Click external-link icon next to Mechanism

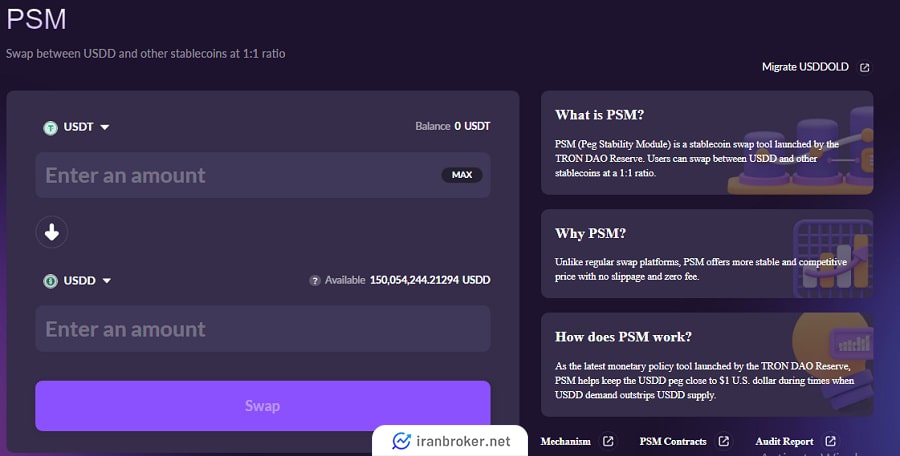coord(608,441)
